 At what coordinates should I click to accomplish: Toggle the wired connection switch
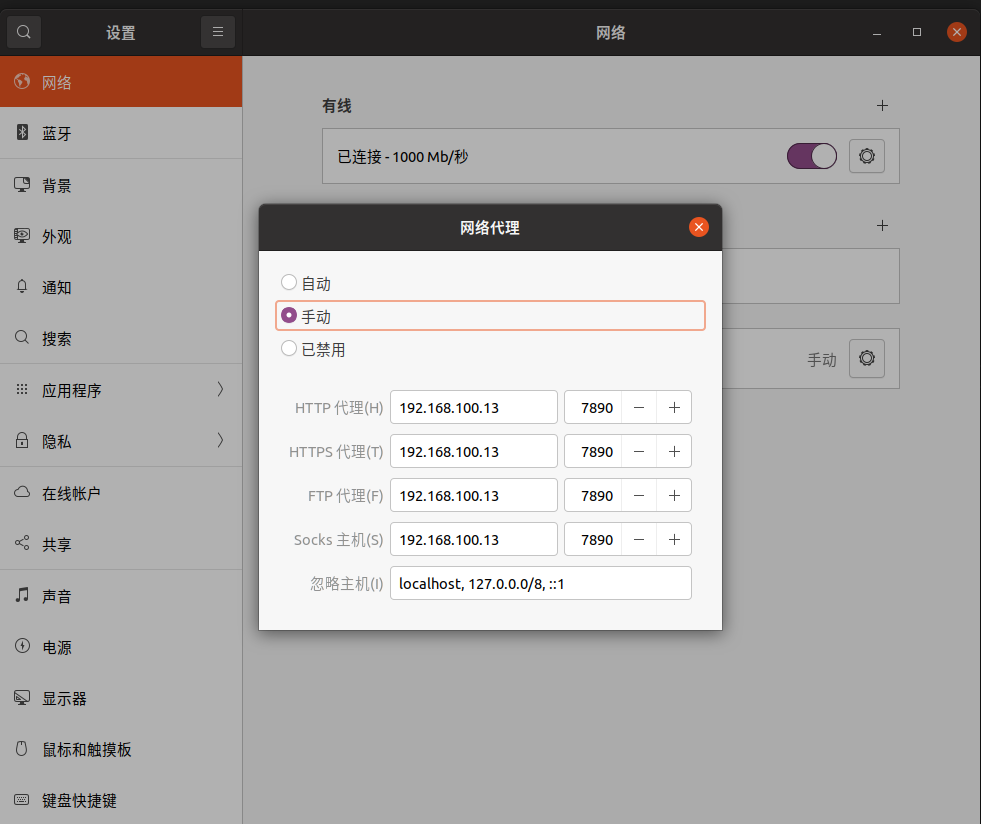tap(811, 156)
